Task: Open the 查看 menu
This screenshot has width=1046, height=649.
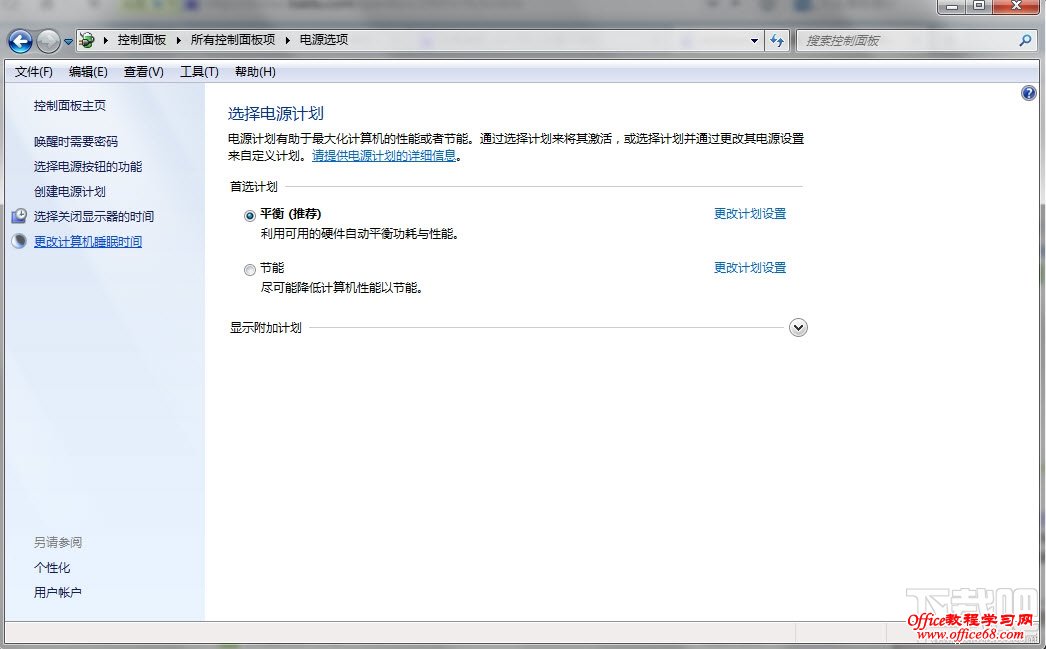Action: [x=142, y=71]
